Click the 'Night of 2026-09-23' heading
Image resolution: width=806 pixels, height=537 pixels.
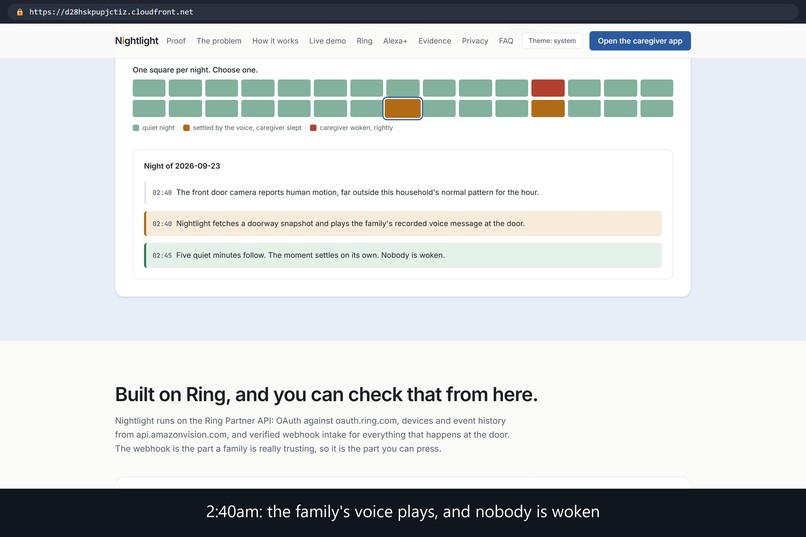coord(182,166)
